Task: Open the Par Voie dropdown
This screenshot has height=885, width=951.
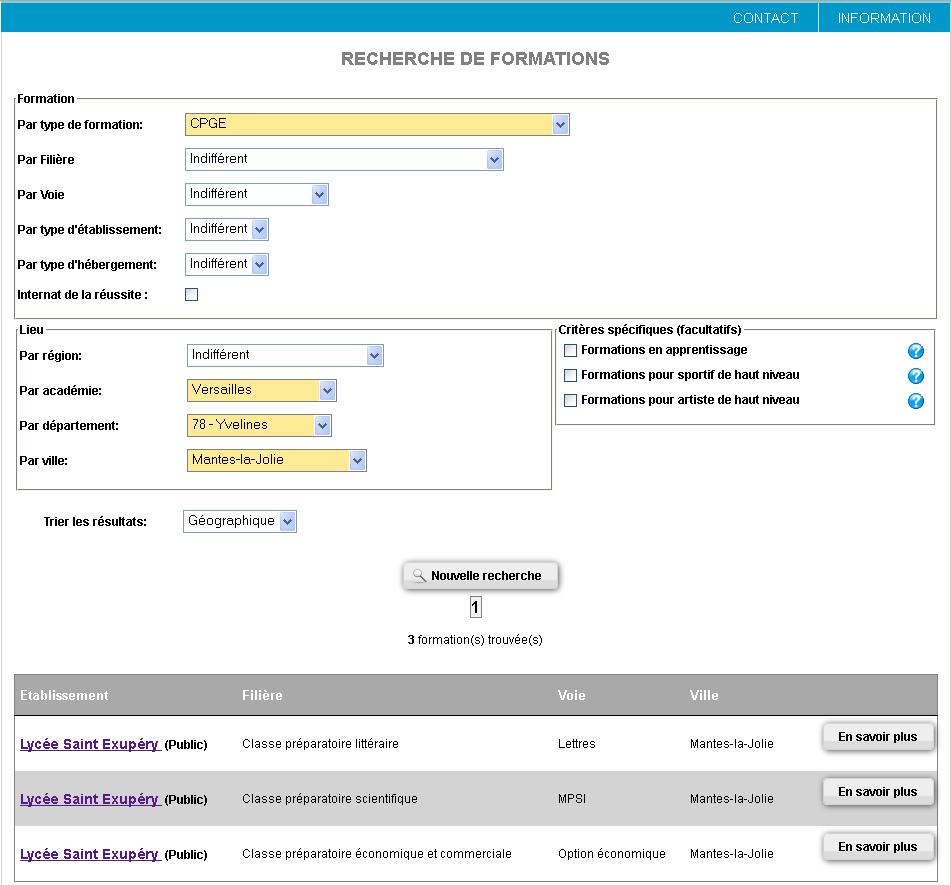Action: tap(257, 195)
